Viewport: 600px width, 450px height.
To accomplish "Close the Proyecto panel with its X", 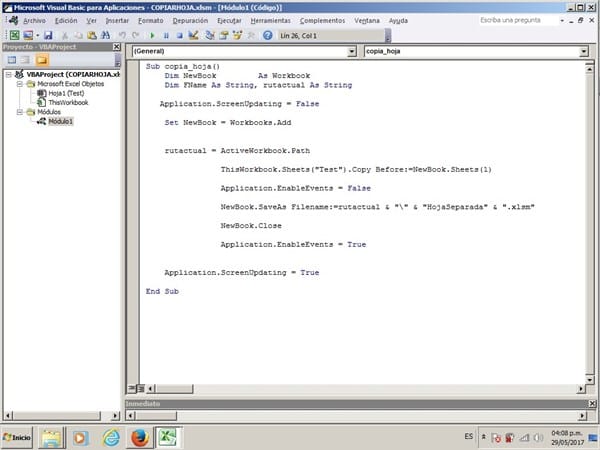I will pyautogui.click(x=115, y=48).
